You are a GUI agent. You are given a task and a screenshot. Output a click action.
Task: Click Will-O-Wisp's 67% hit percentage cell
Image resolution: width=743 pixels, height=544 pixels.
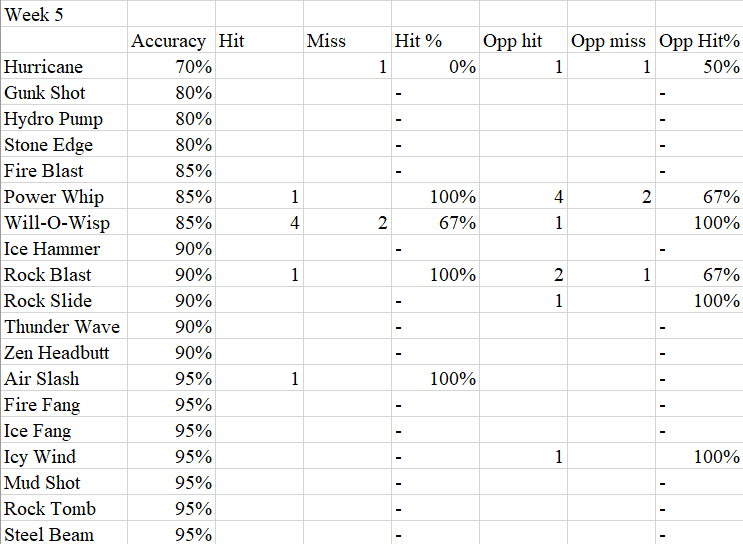click(x=435, y=223)
